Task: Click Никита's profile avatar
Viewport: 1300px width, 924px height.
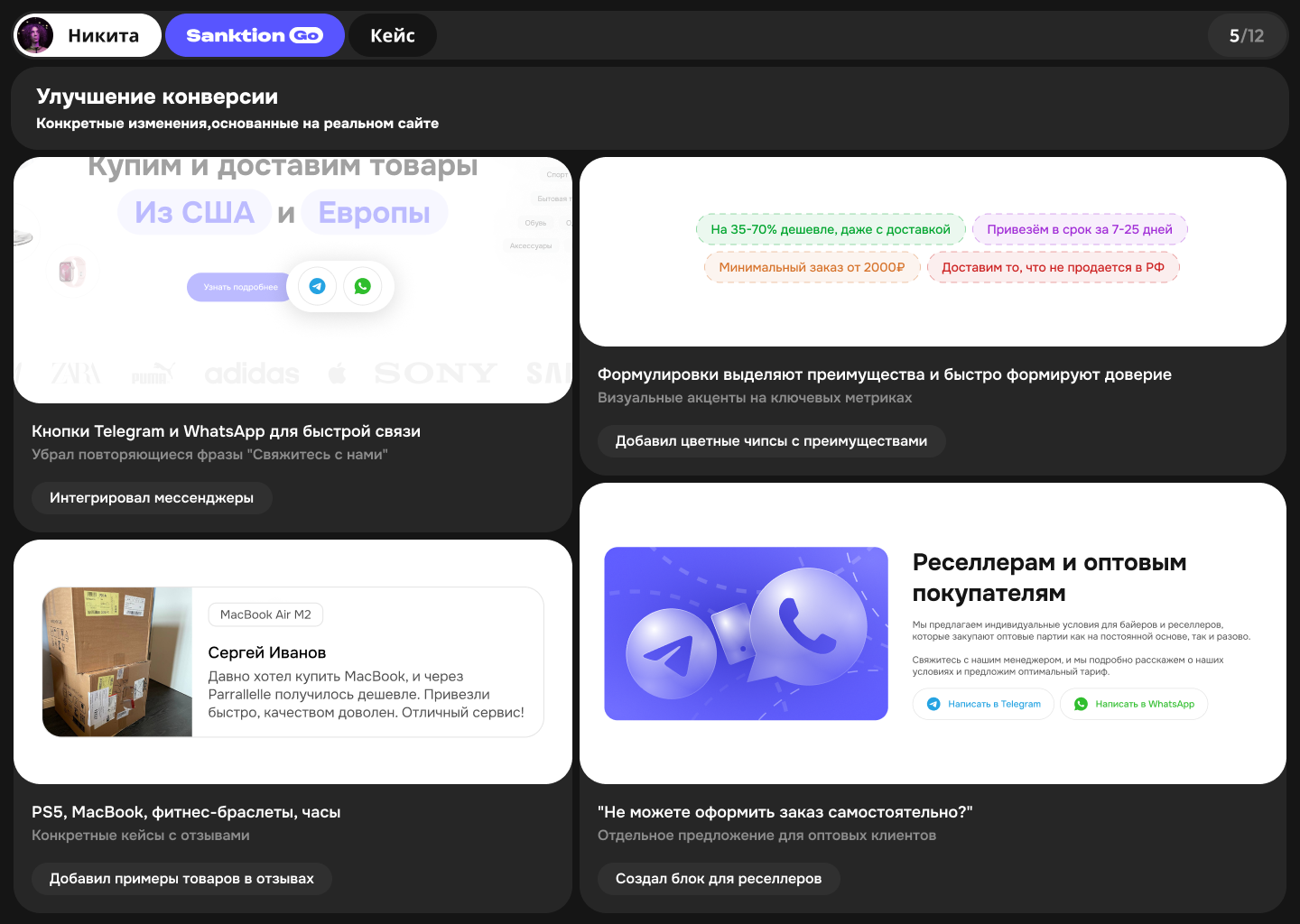Action: tap(34, 35)
